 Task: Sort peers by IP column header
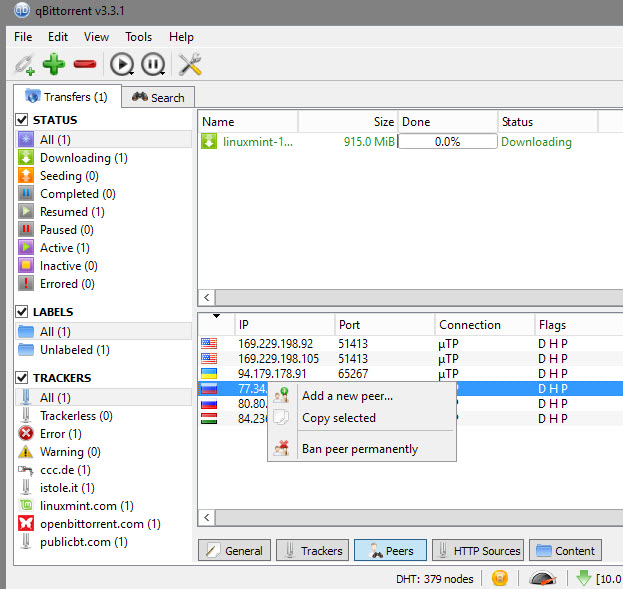285,325
